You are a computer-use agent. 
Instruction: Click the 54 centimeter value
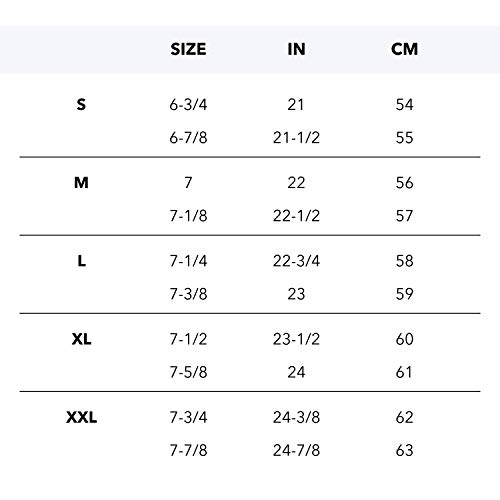[404, 105]
